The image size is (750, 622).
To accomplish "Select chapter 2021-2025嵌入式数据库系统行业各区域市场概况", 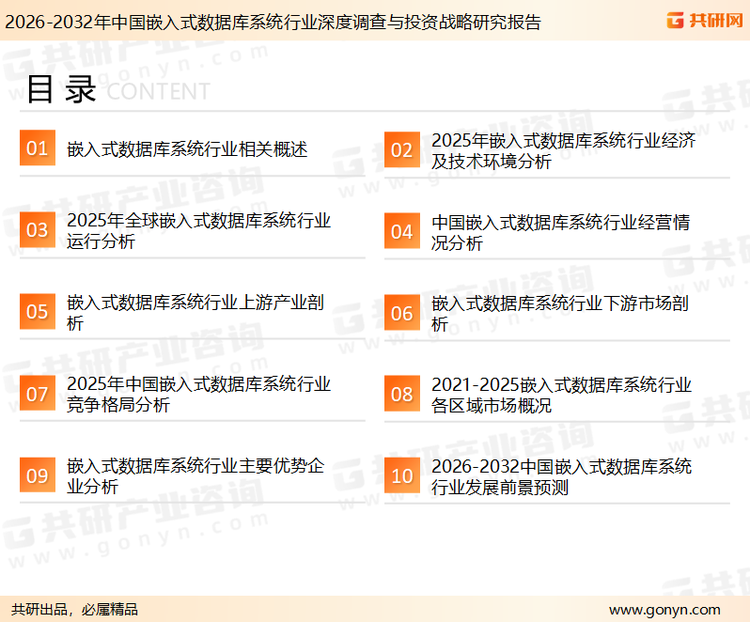I will 562,395.
